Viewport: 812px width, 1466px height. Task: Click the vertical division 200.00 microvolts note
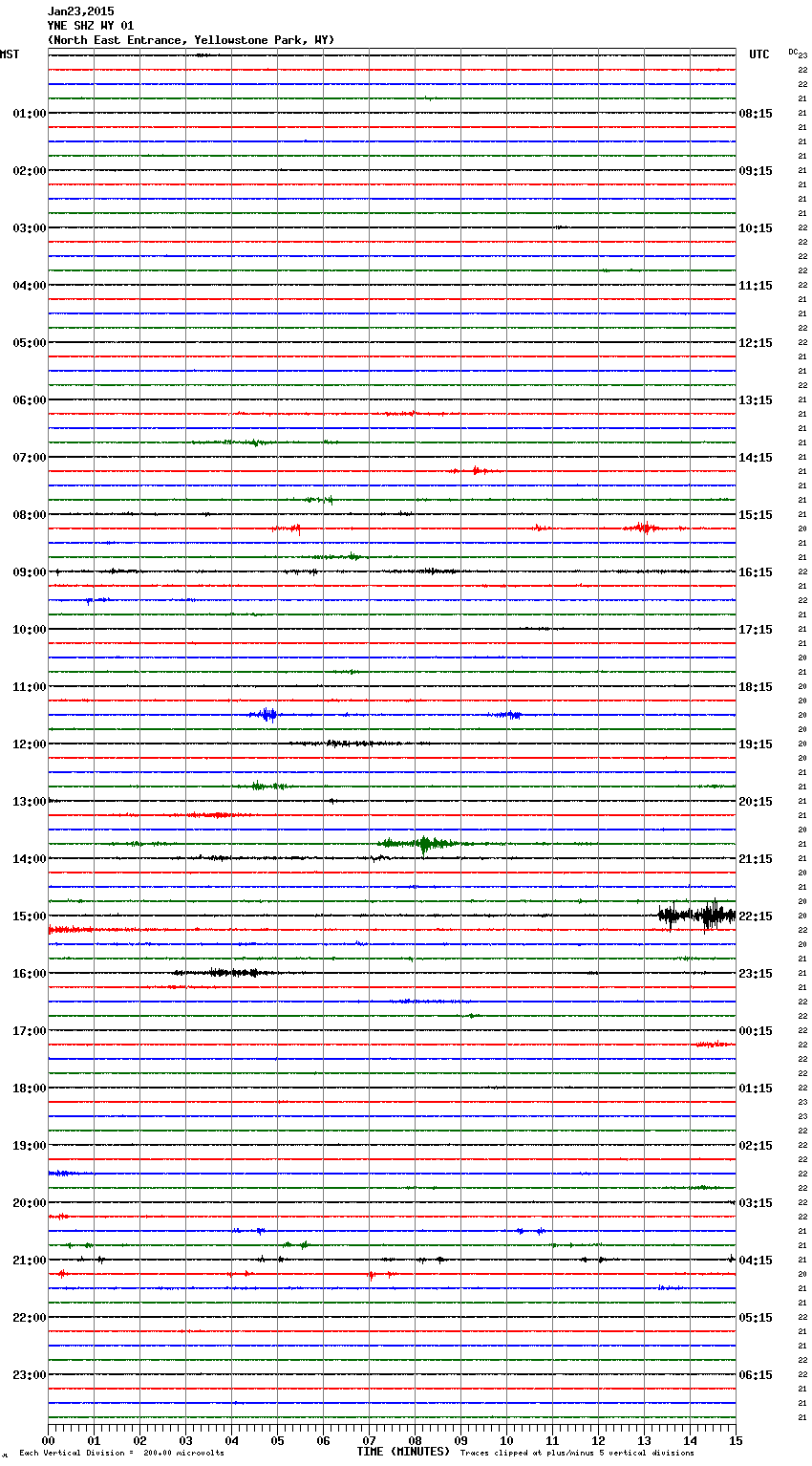pyautogui.click(x=122, y=1454)
